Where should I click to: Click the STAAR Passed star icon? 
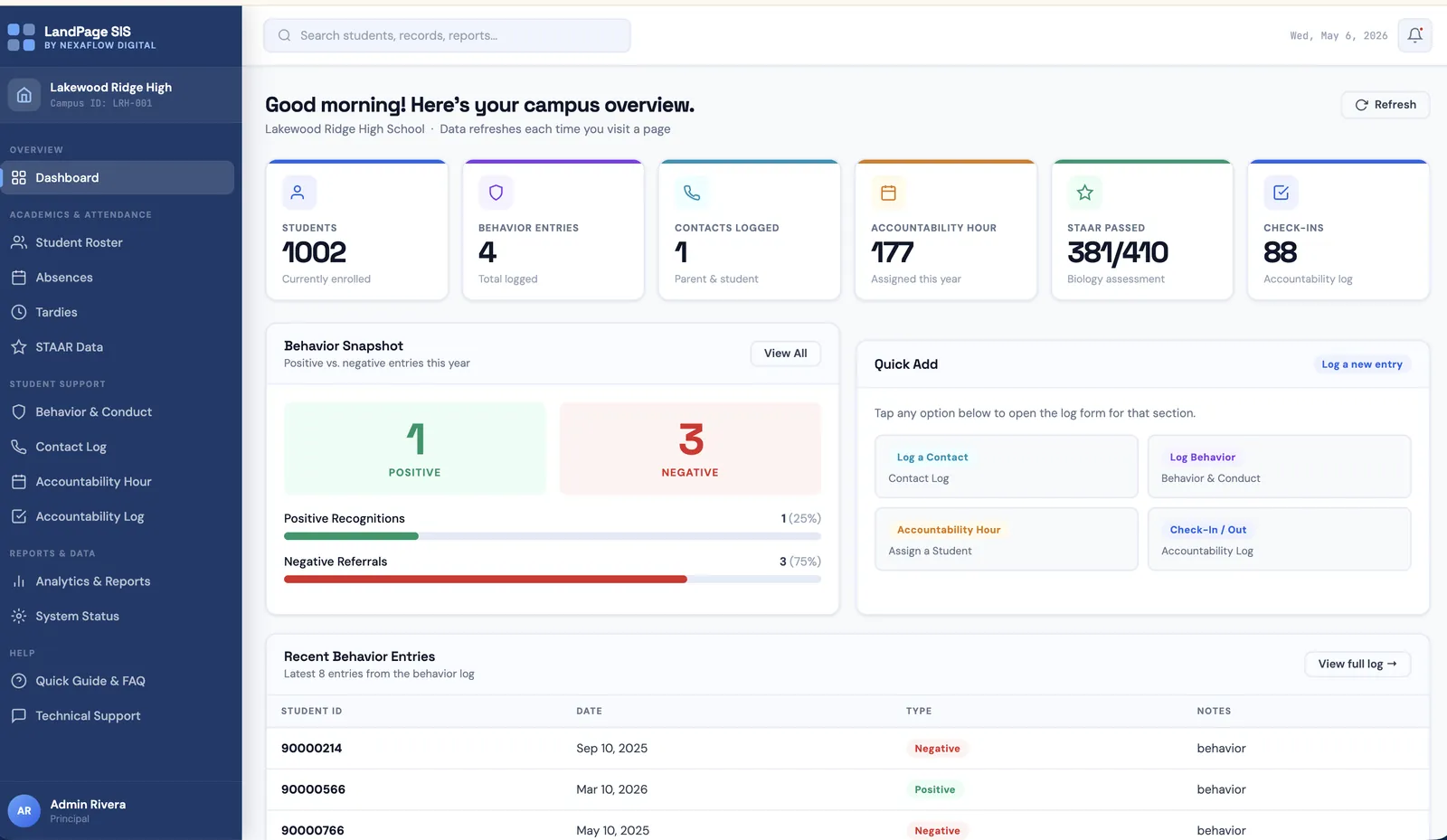1084,193
